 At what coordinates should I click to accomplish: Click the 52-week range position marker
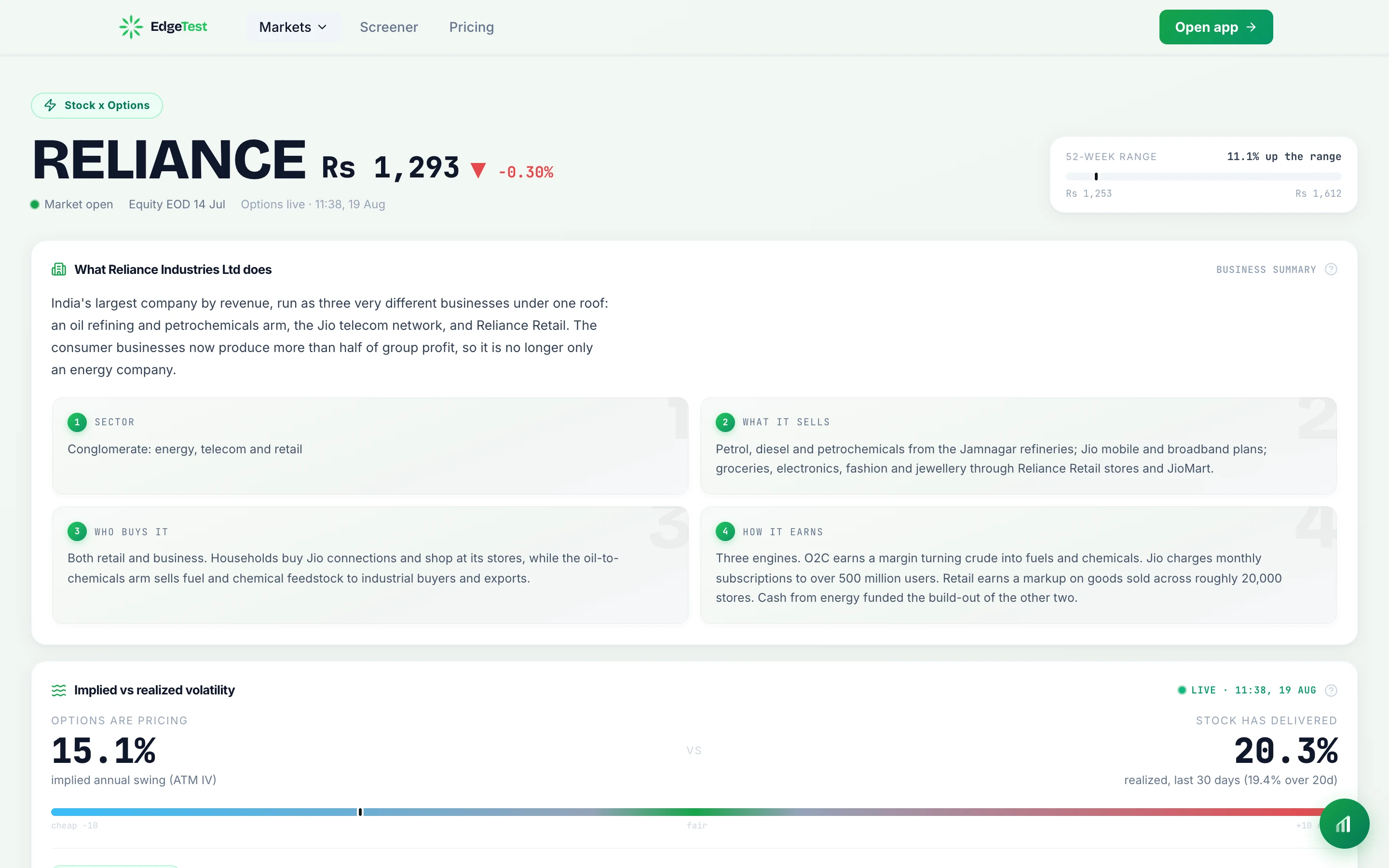1096,176
